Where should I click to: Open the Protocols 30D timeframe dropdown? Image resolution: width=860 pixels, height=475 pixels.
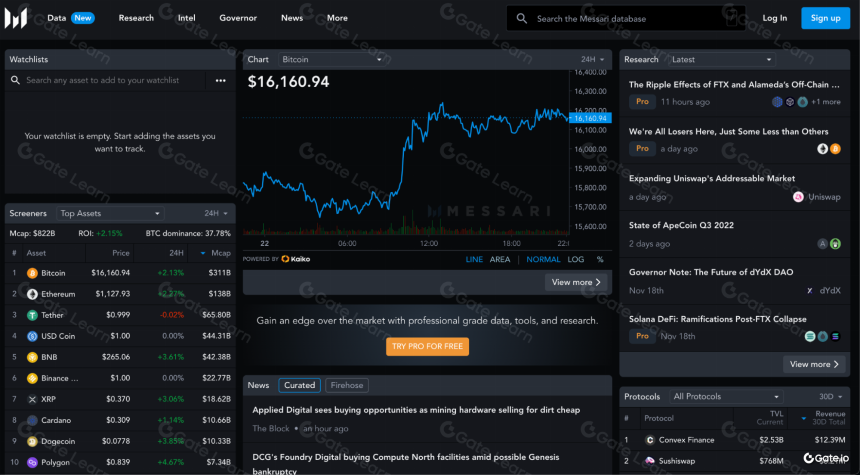[x=830, y=397]
